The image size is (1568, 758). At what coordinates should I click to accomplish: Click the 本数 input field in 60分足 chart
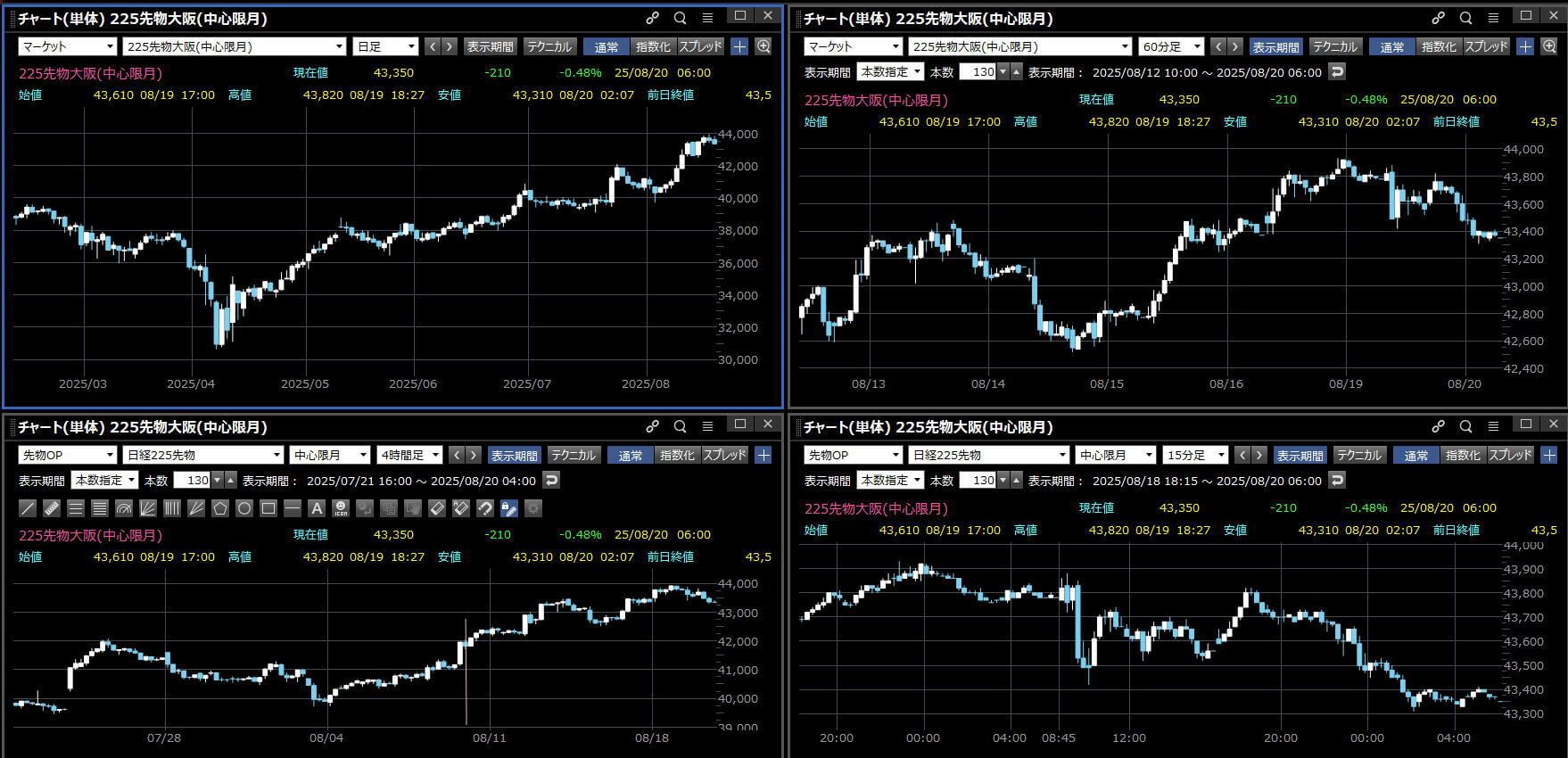pyautogui.click(x=978, y=71)
